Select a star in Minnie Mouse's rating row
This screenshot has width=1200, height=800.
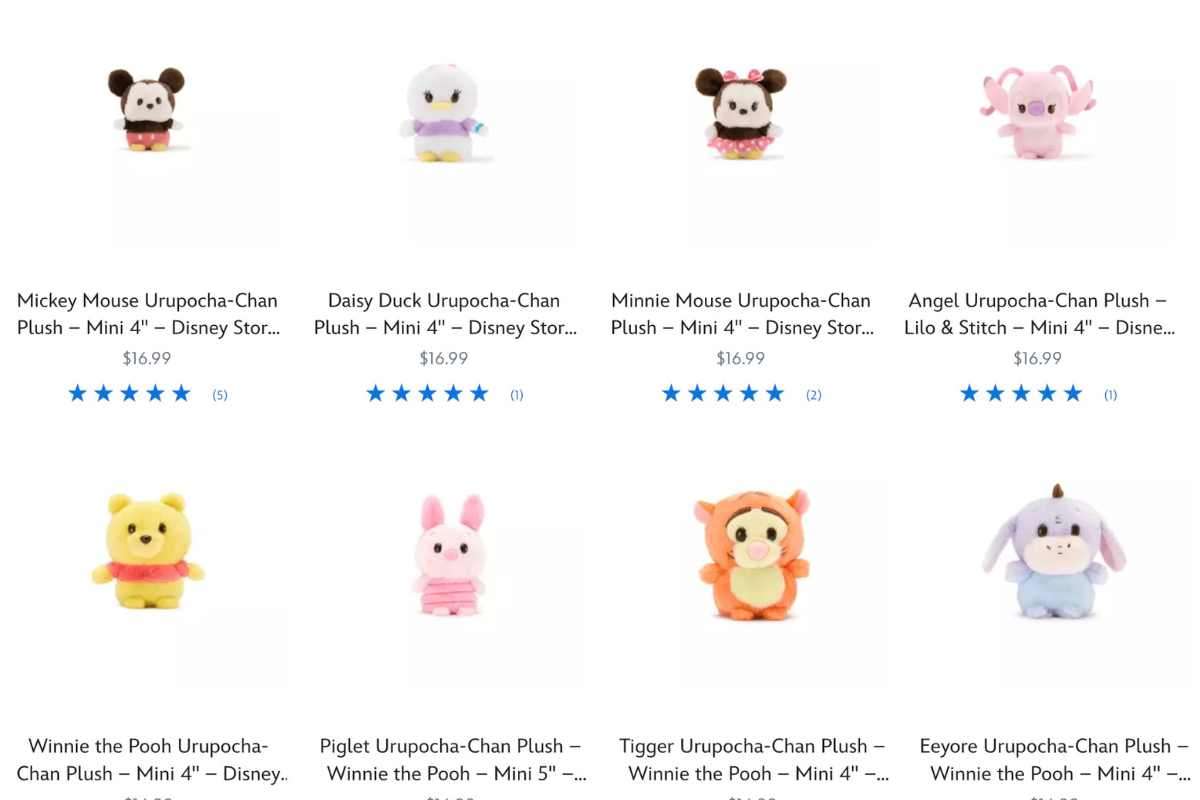coord(722,393)
